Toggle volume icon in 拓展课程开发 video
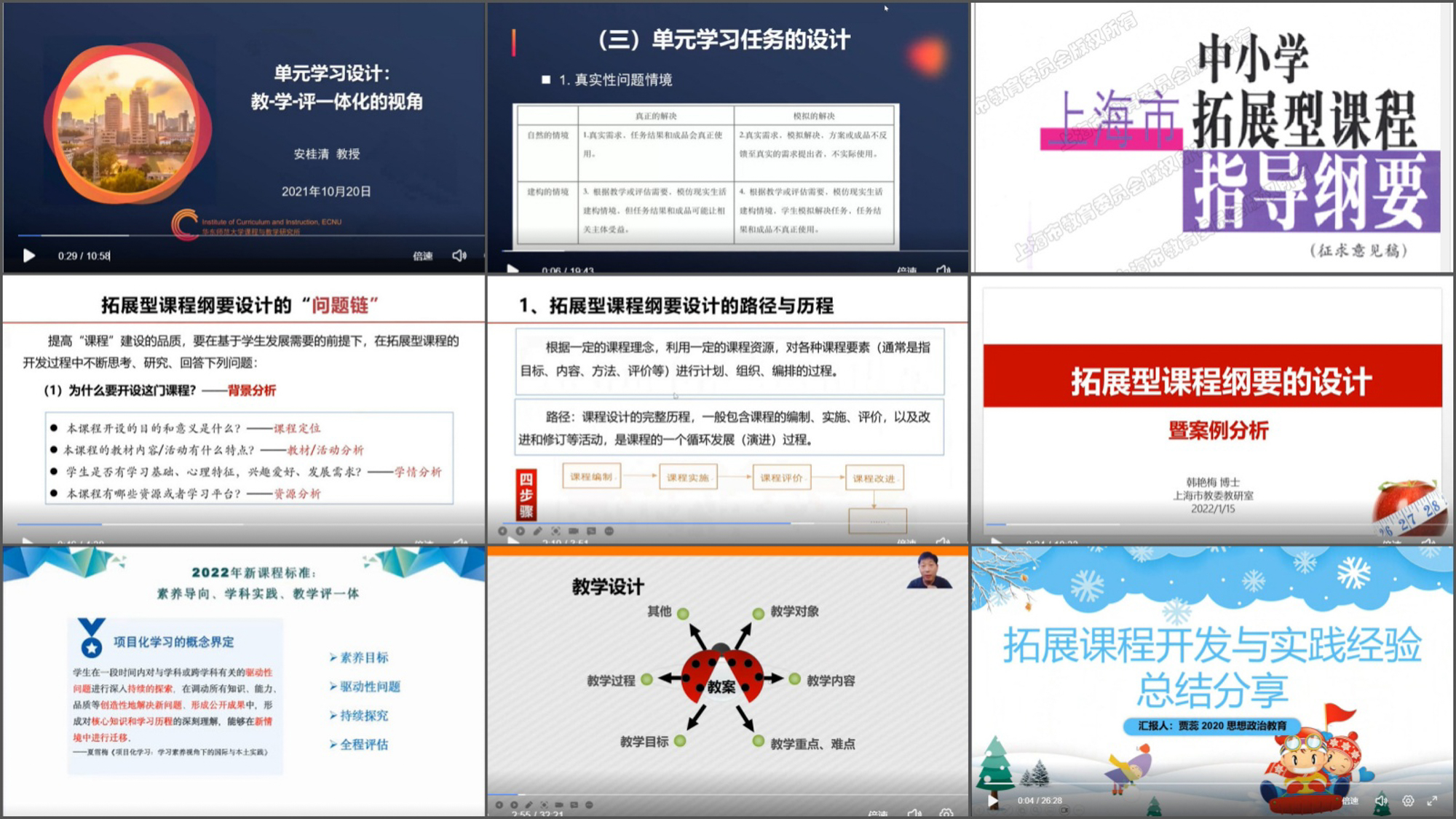1456x819 pixels. point(1381,800)
